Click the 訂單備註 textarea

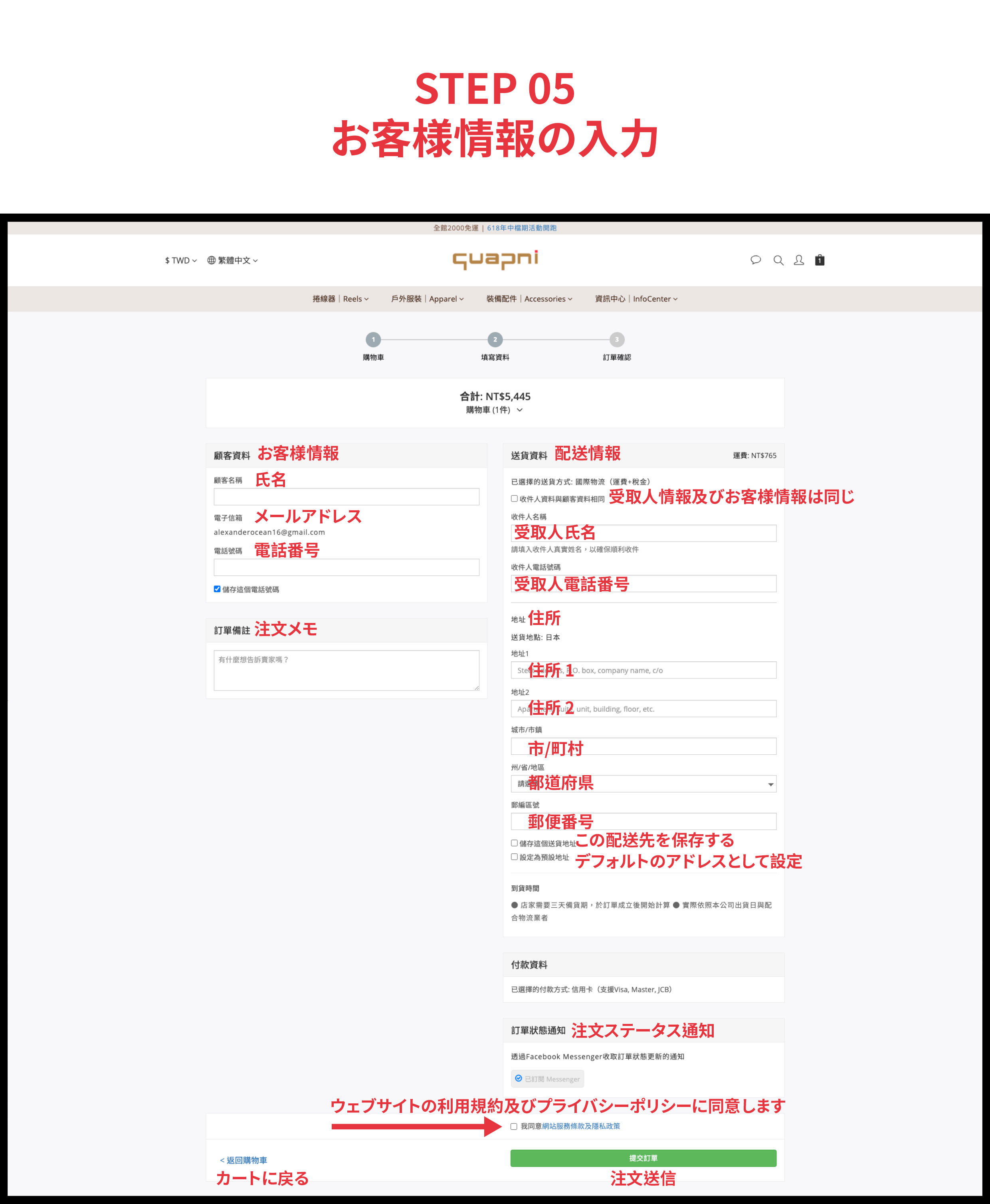[x=346, y=670]
